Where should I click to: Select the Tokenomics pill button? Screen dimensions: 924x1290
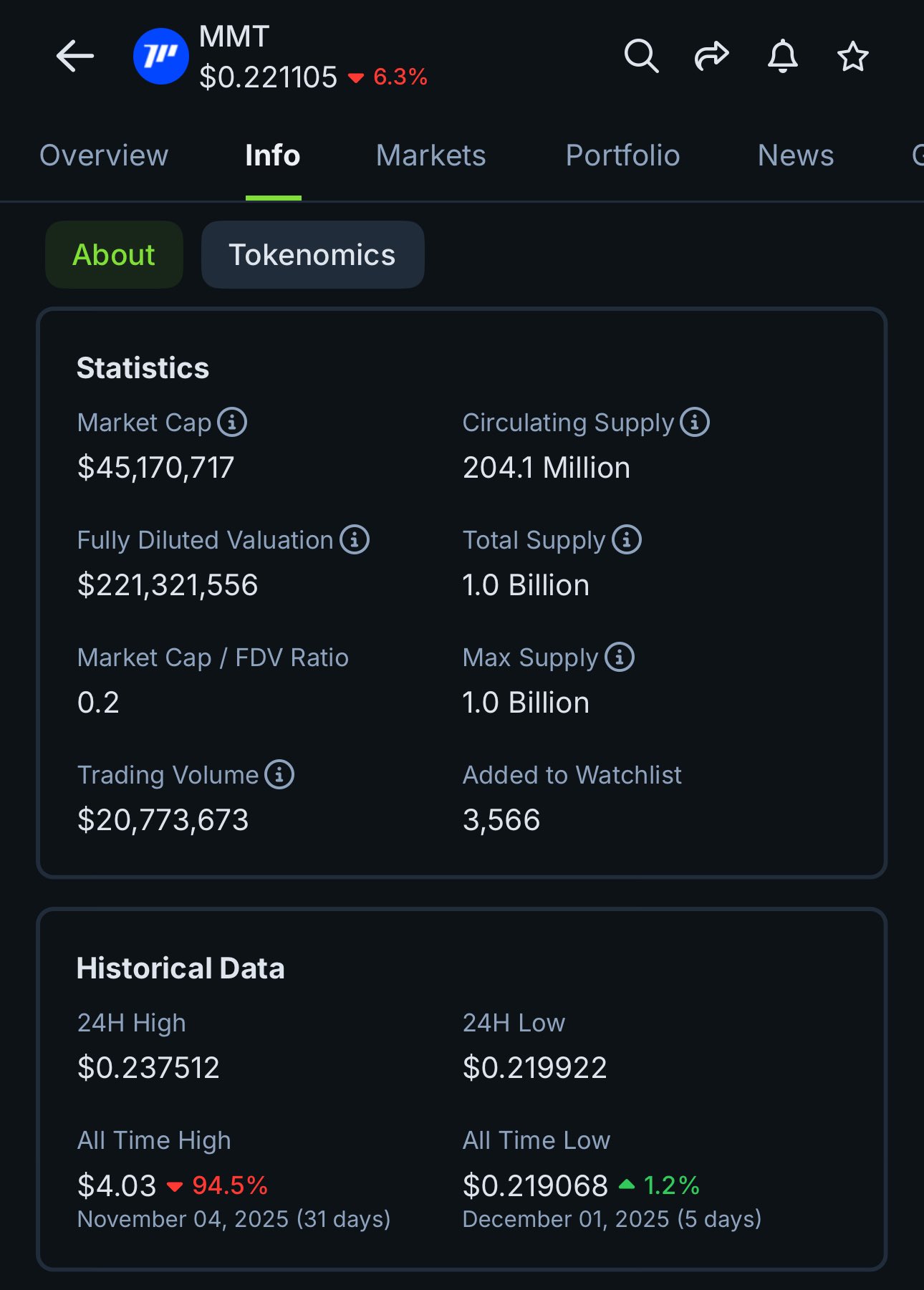pos(312,255)
